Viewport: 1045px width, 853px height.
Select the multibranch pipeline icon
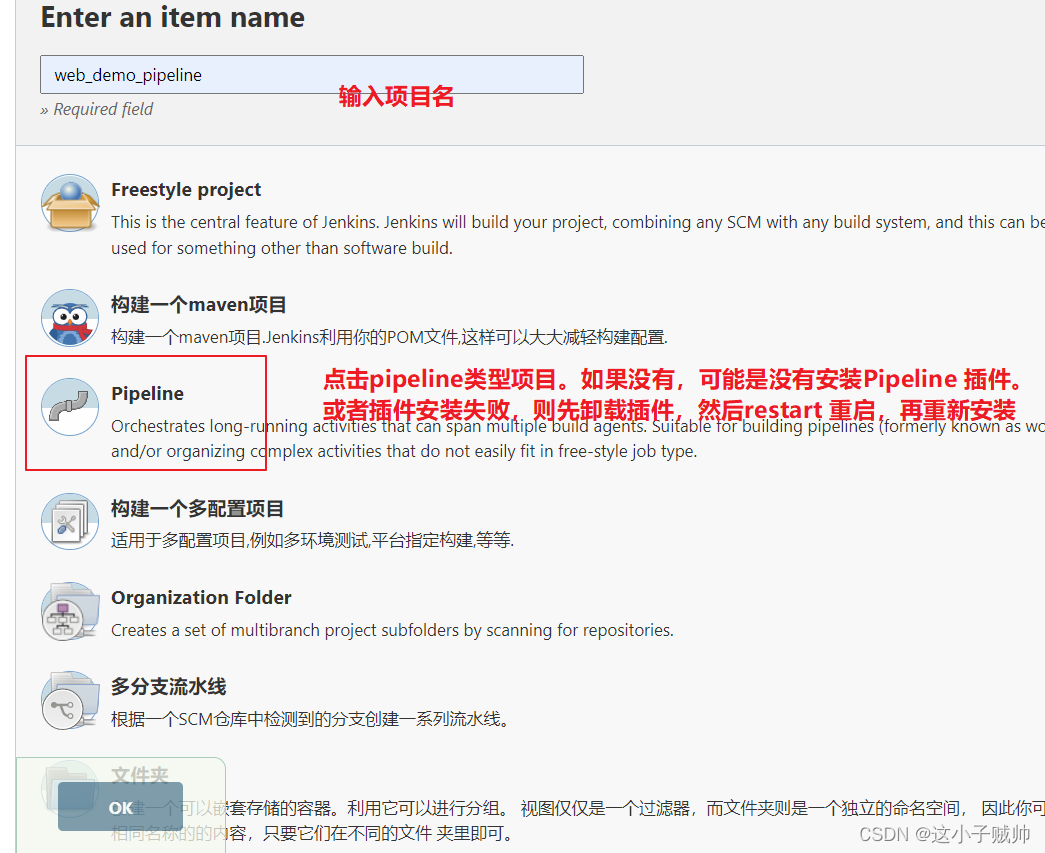(x=70, y=700)
